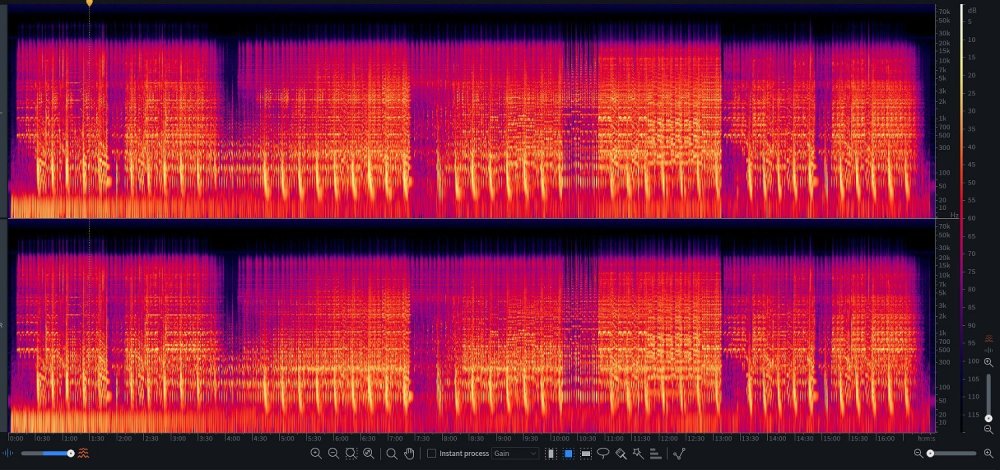Show waveform only via waveform icon

click(x=10, y=454)
